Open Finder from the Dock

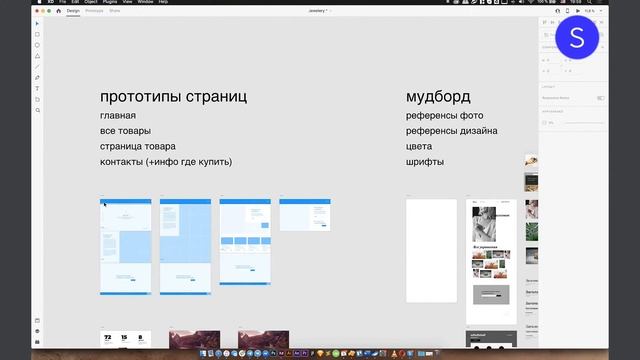coord(203,353)
